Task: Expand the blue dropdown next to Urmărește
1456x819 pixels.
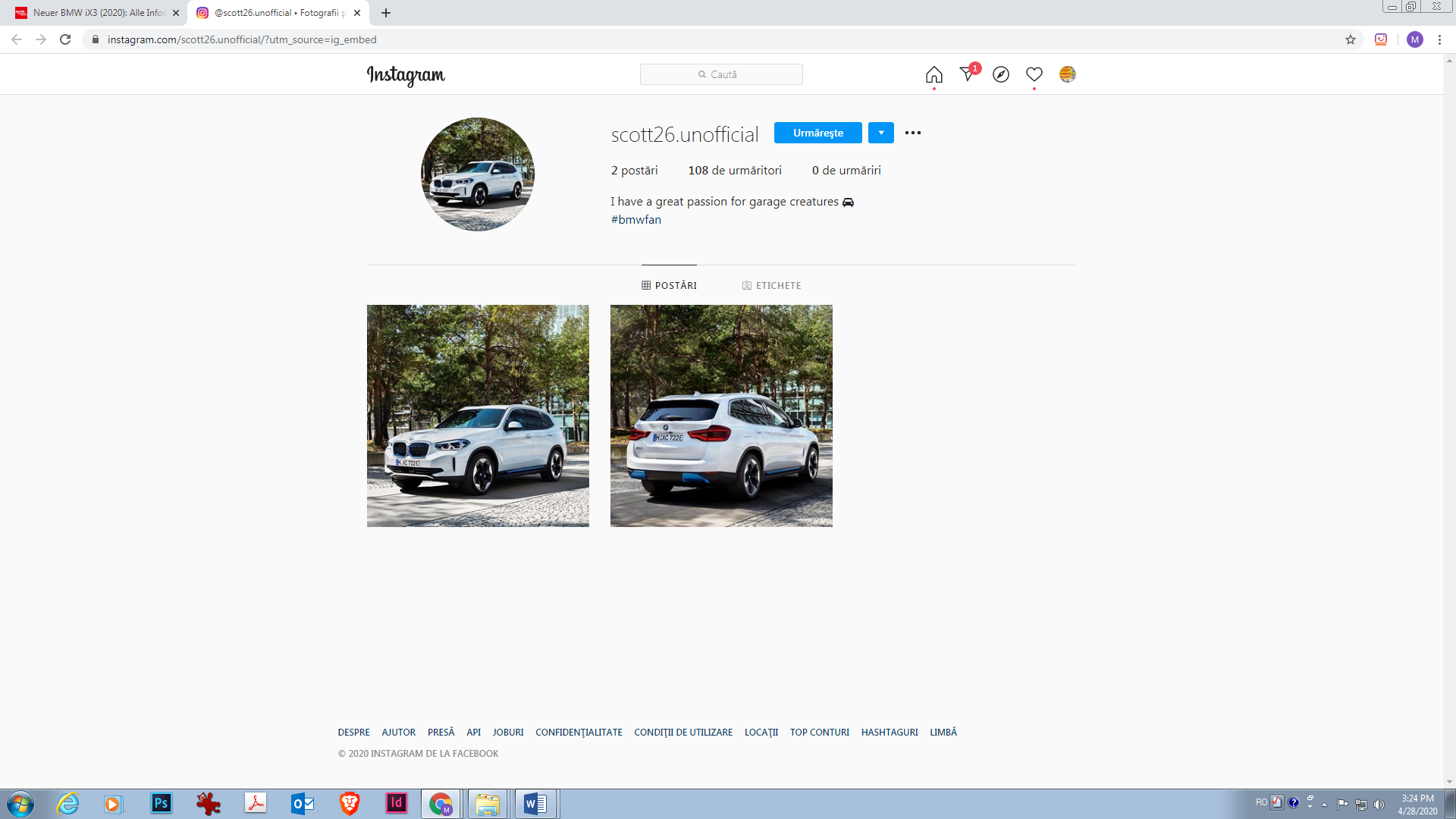Action: tap(880, 133)
